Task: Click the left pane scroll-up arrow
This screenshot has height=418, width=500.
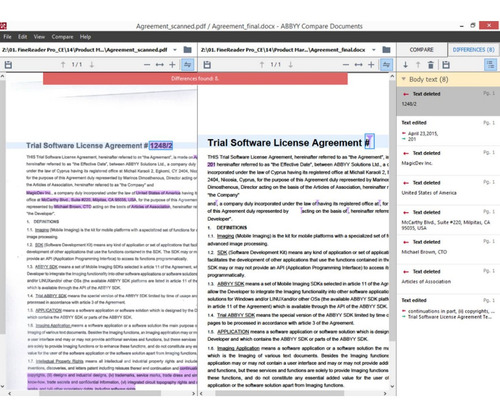Action: (x=2, y=76)
